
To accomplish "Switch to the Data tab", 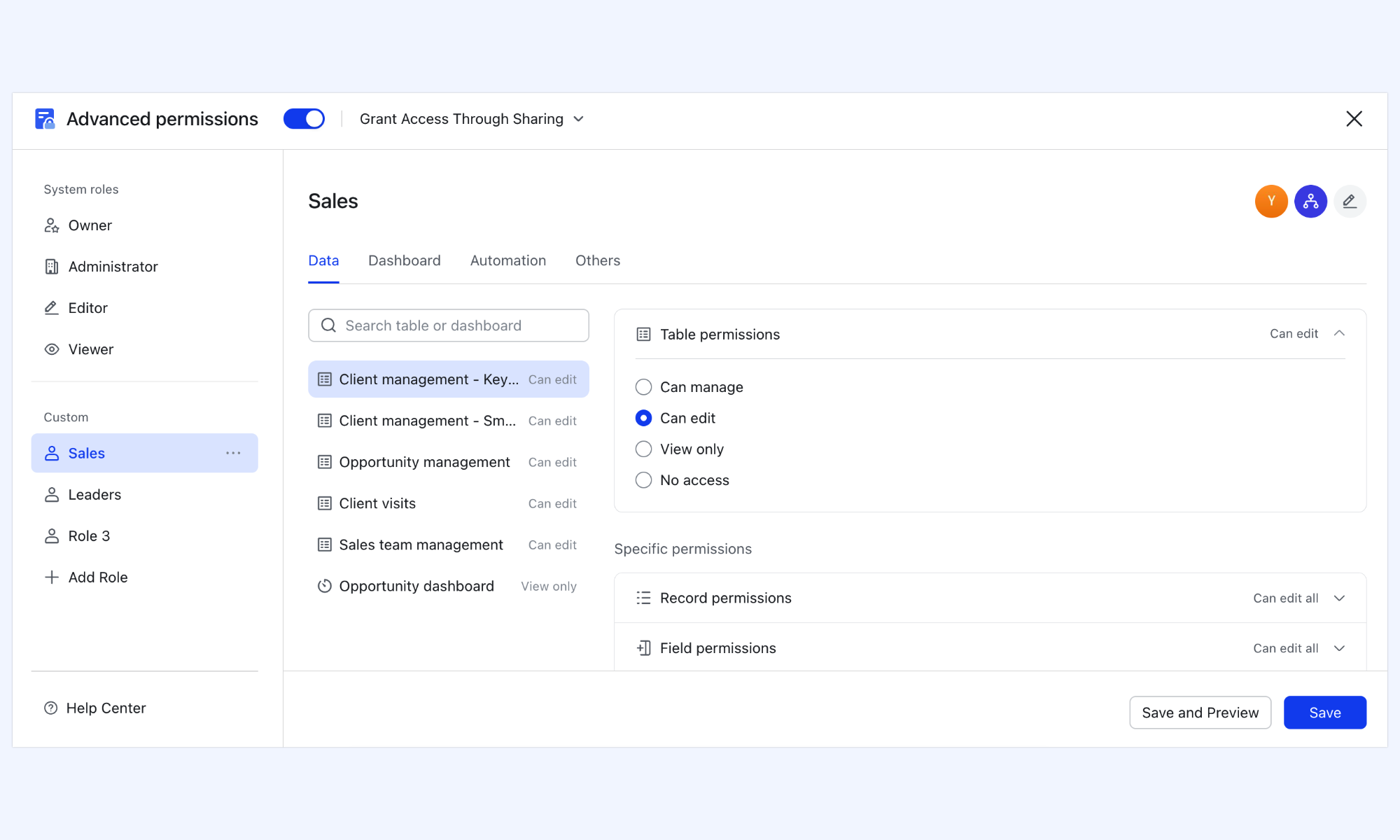I will point(323,260).
